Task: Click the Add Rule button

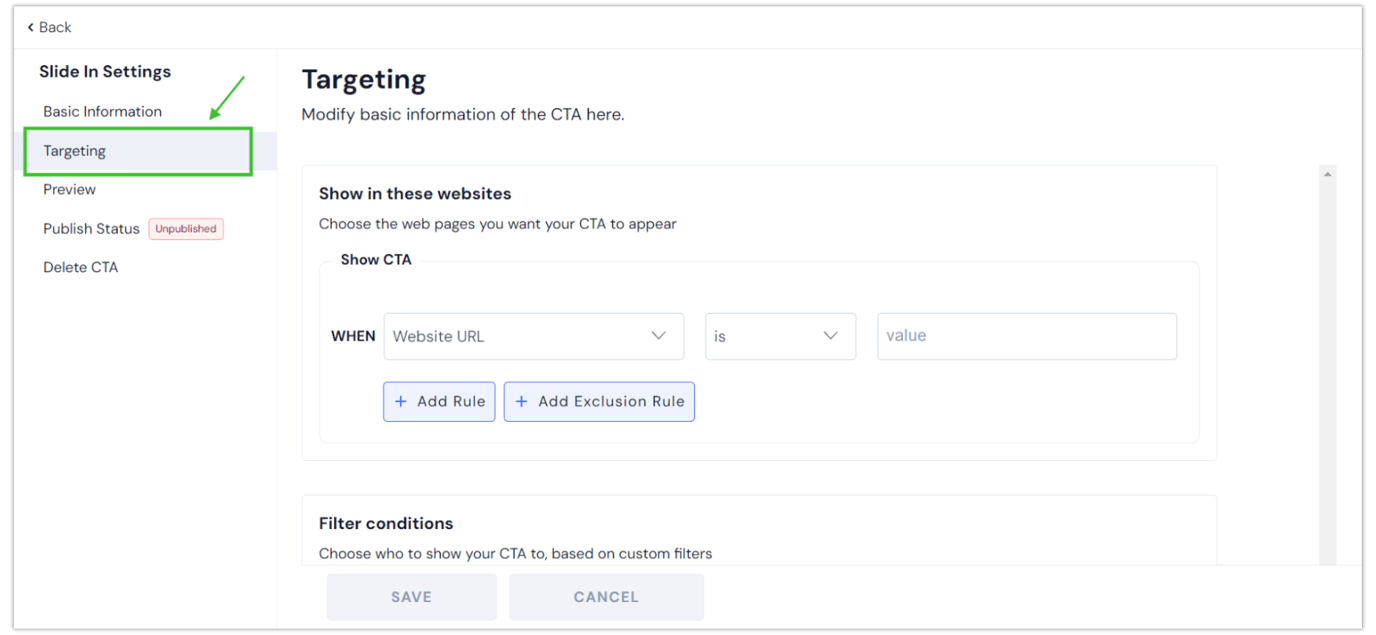Action: tap(439, 401)
